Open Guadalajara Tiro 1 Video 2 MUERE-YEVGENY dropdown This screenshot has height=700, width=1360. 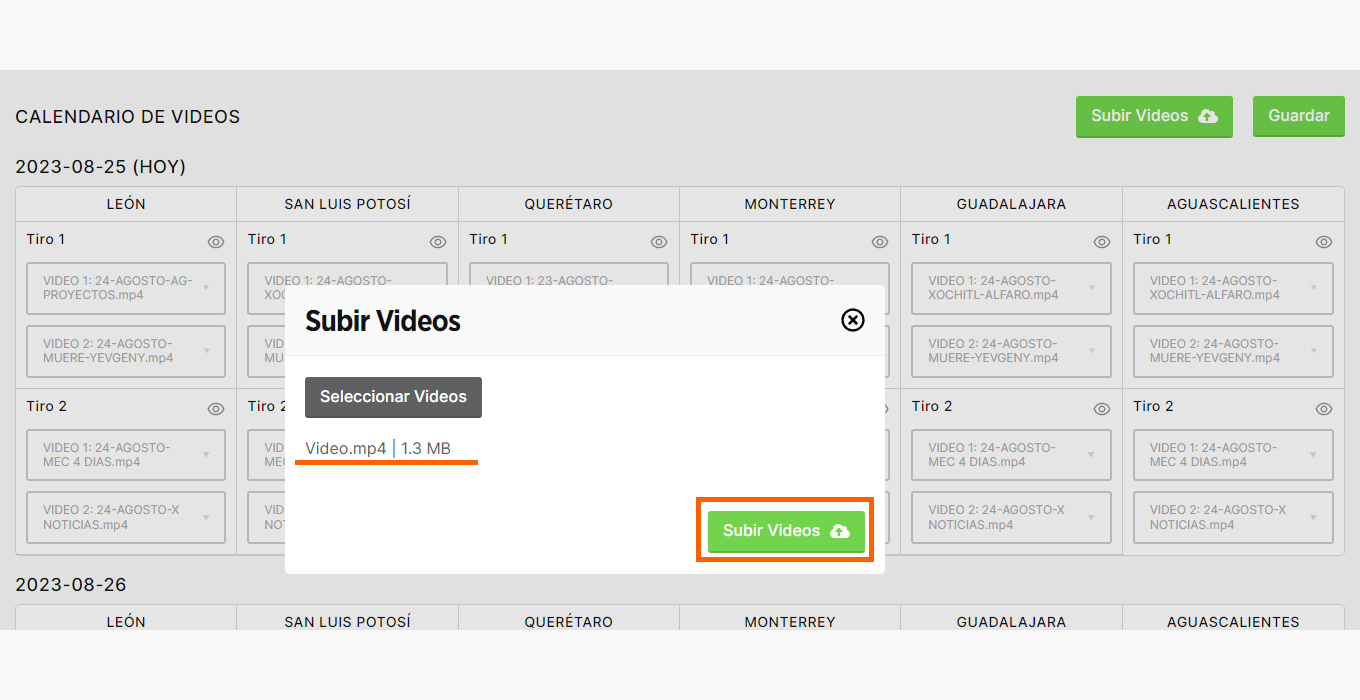pos(1012,351)
